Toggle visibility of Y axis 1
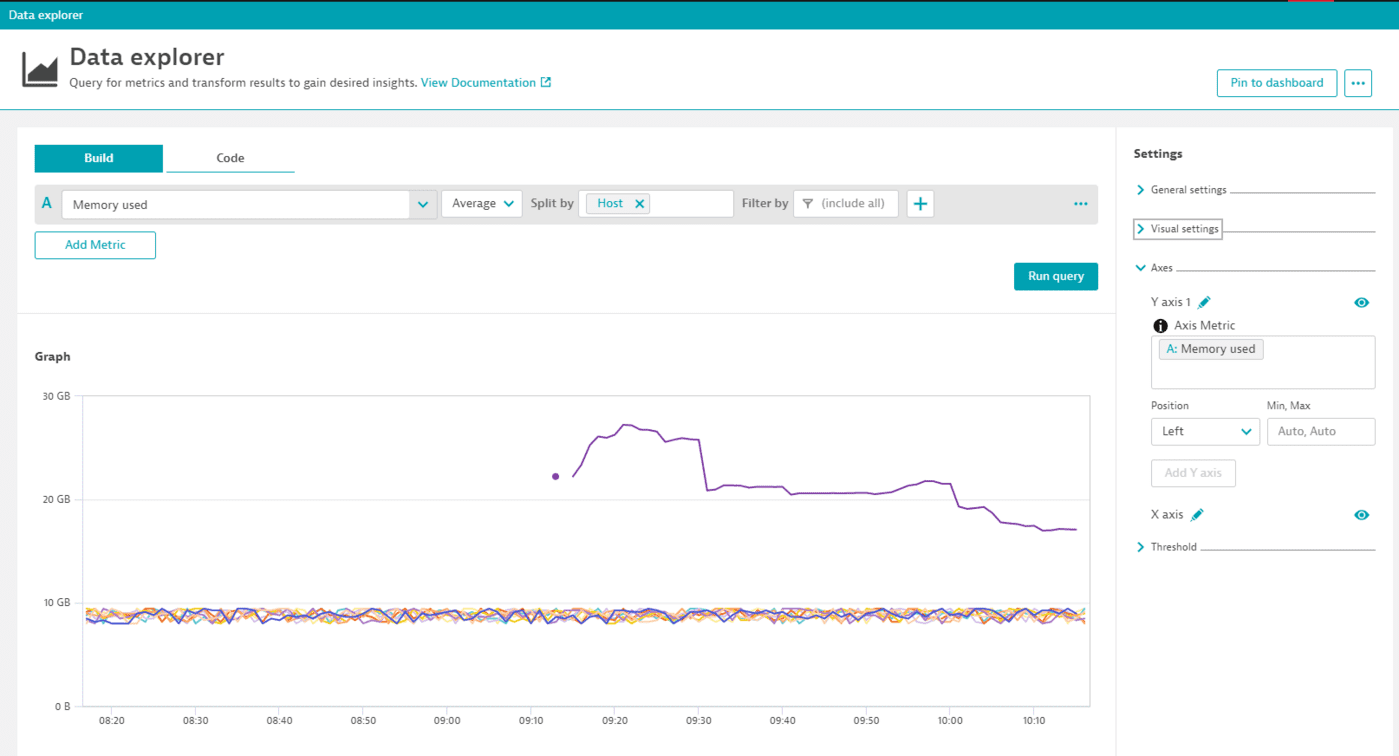The image size is (1399, 756). (1361, 301)
